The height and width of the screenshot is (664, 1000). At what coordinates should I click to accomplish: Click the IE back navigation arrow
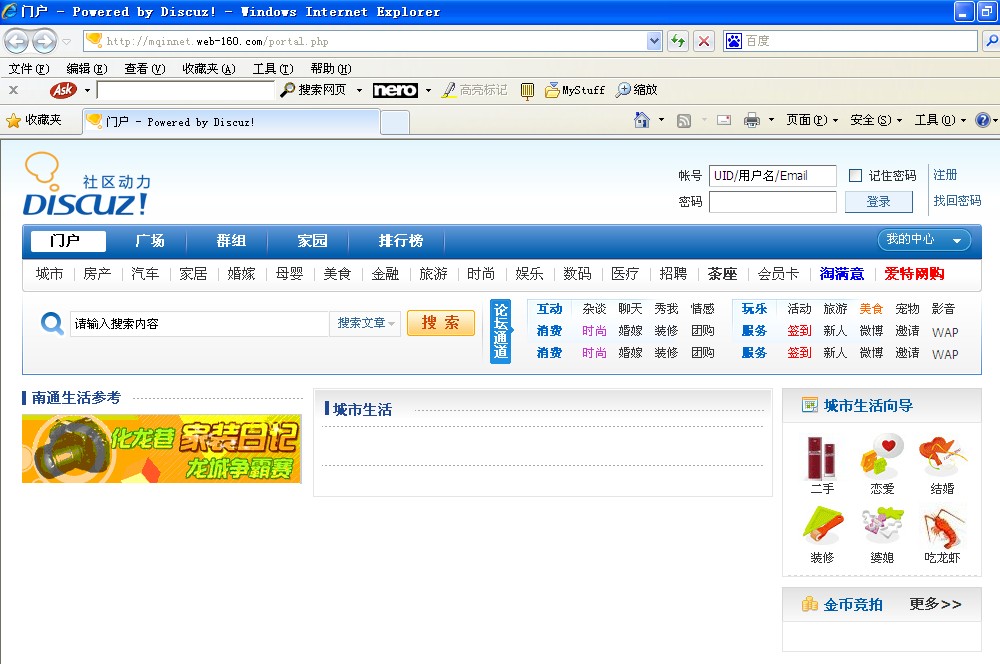pos(17,41)
